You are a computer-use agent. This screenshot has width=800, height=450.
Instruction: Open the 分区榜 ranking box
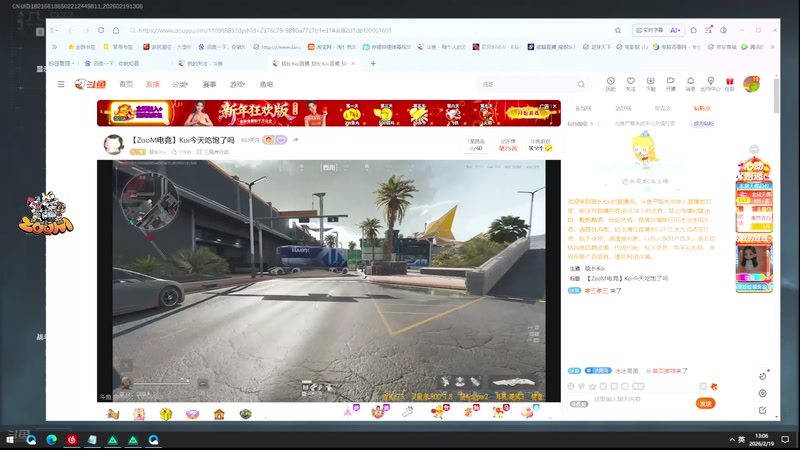click(x=508, y=144)
